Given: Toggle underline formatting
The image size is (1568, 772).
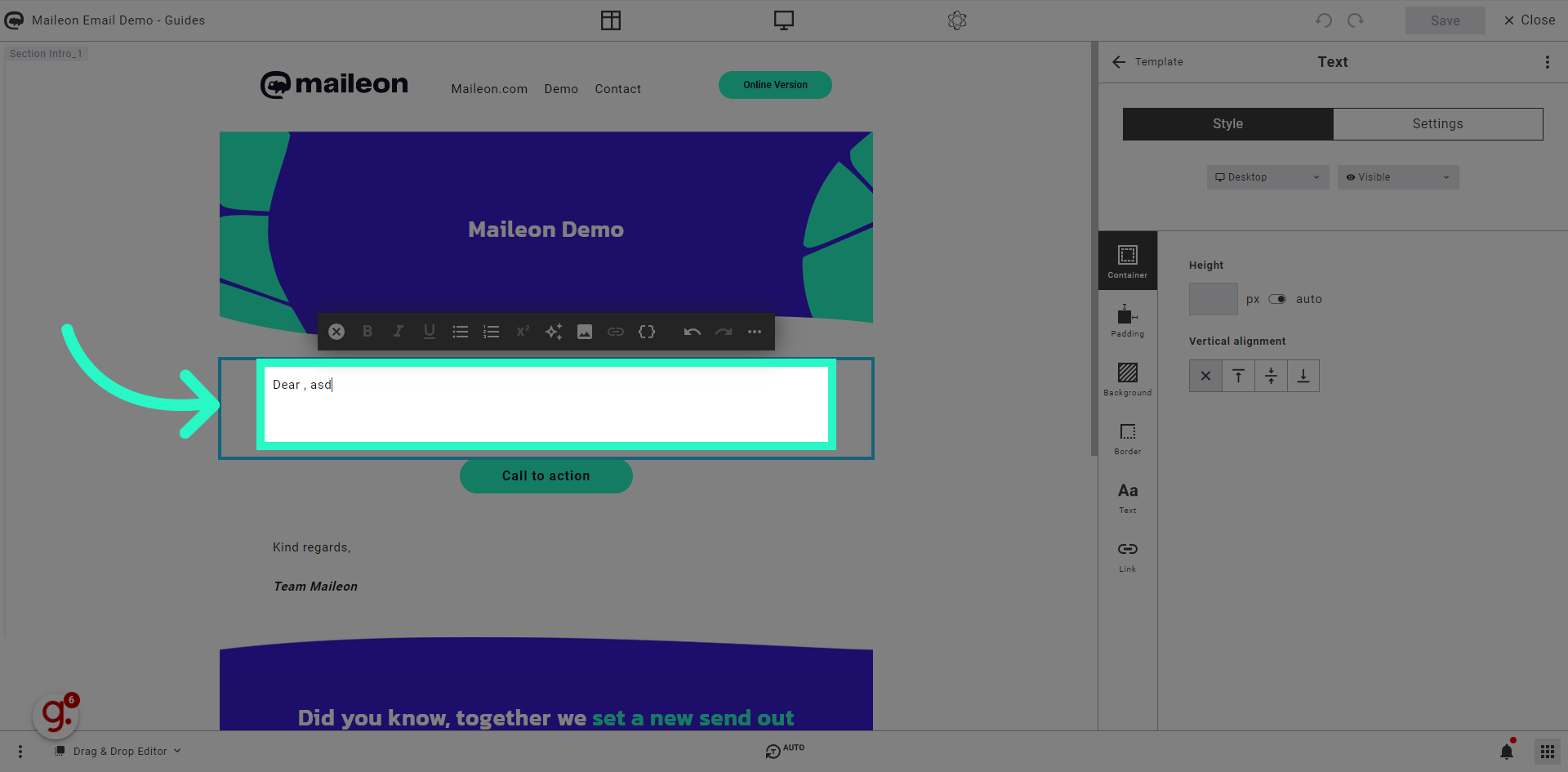Looking at the screenshot, I should click(x=430, y=332).
